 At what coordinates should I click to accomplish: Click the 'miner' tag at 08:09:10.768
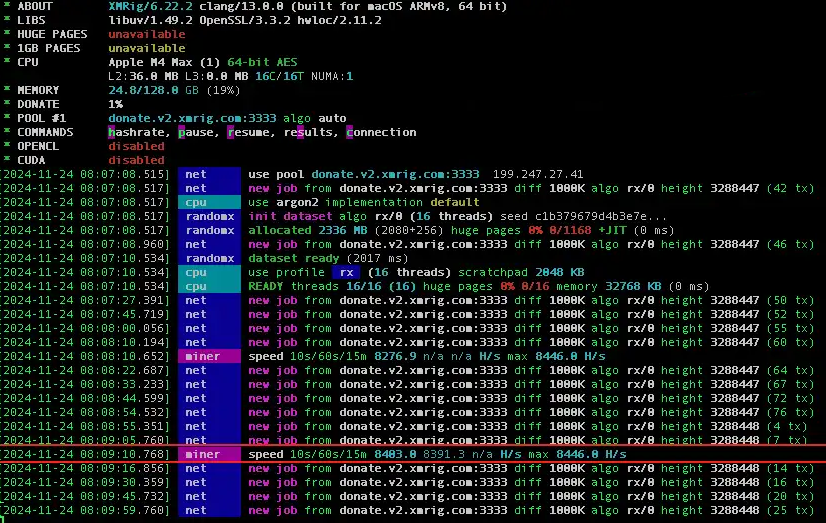pyautogui.click(x=209, y=455)
